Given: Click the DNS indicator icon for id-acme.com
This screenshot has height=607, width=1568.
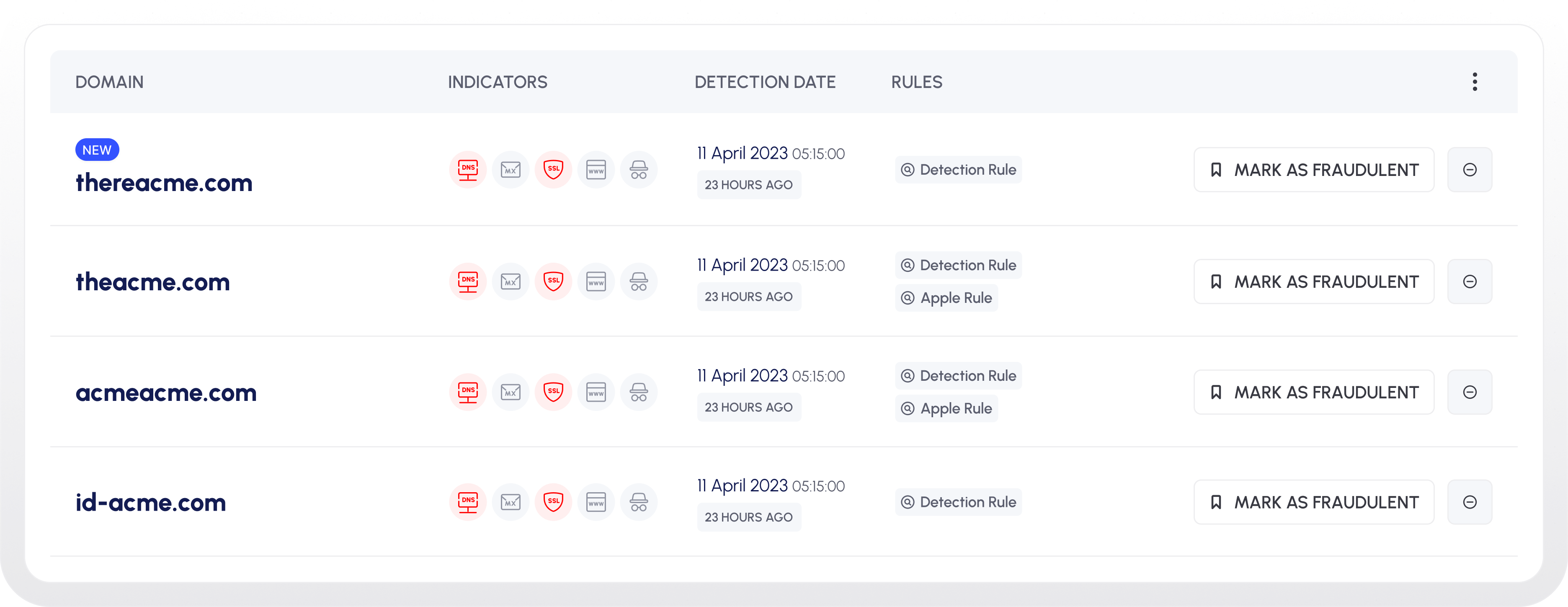Looking at the screenshot, I should 467,502.
